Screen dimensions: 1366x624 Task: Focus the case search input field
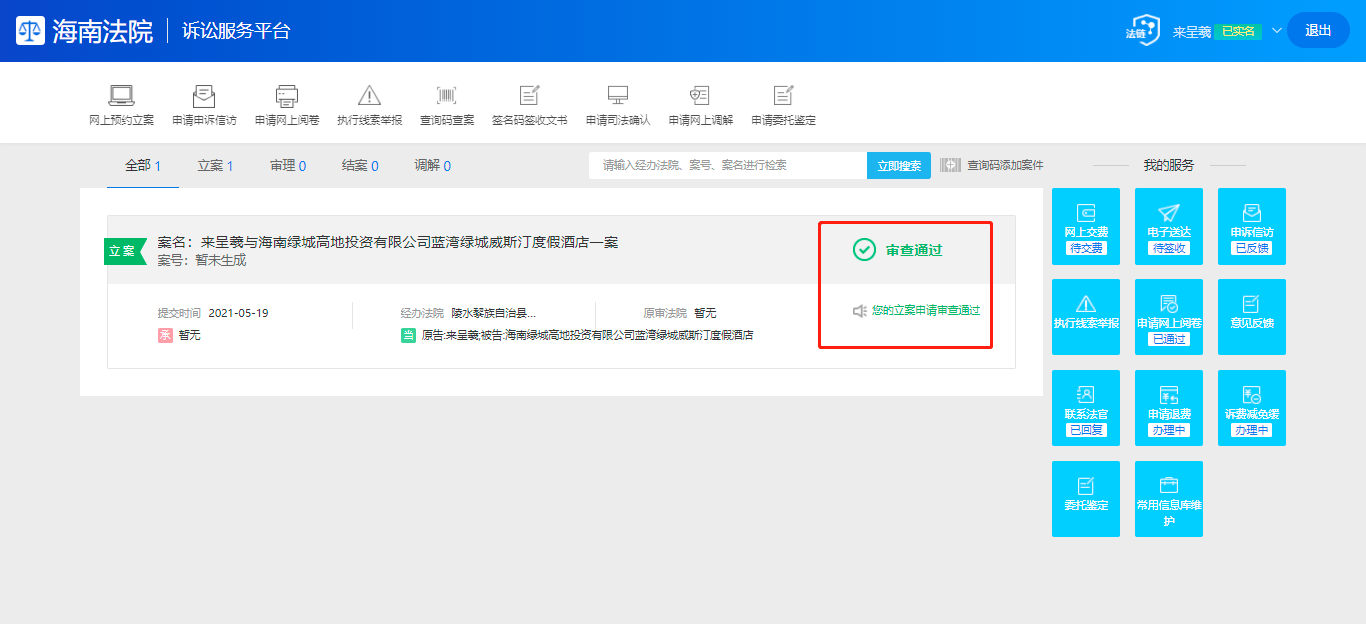(x=727, y=166)
